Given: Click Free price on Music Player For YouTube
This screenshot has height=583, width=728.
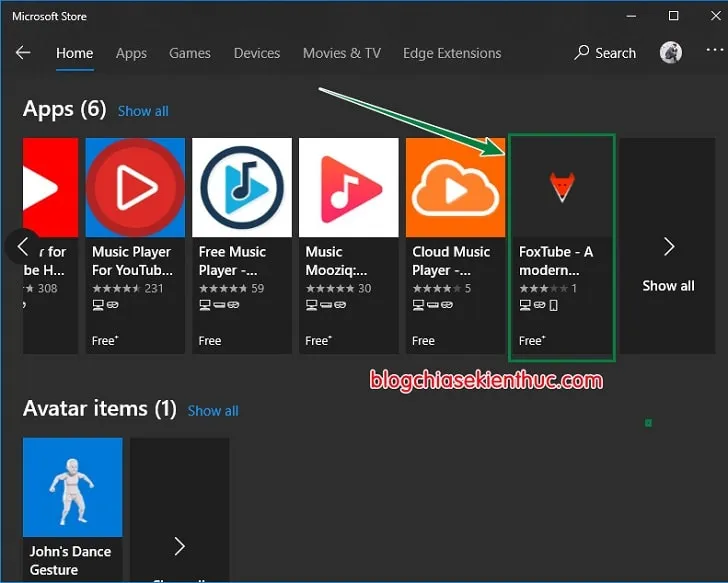Looking at the screenshot, I should tap(105, 341).
